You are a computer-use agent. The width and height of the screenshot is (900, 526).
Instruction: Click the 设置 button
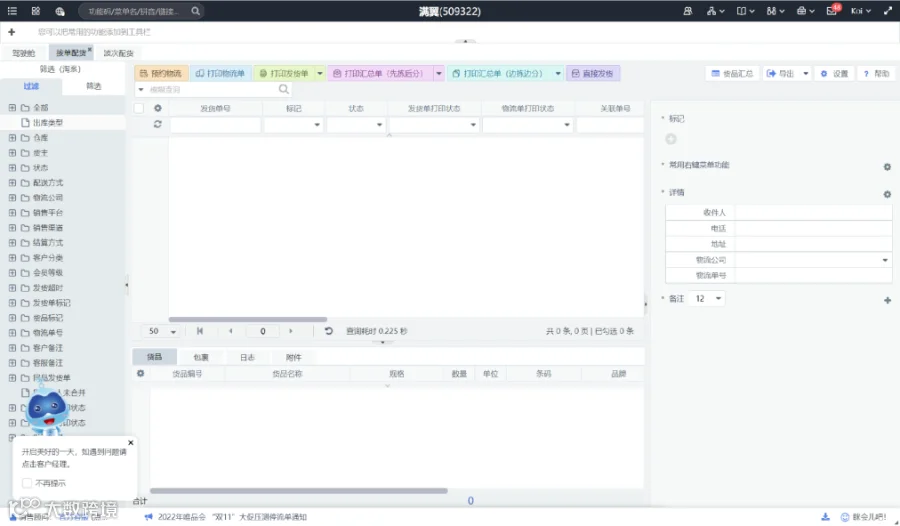835,74
